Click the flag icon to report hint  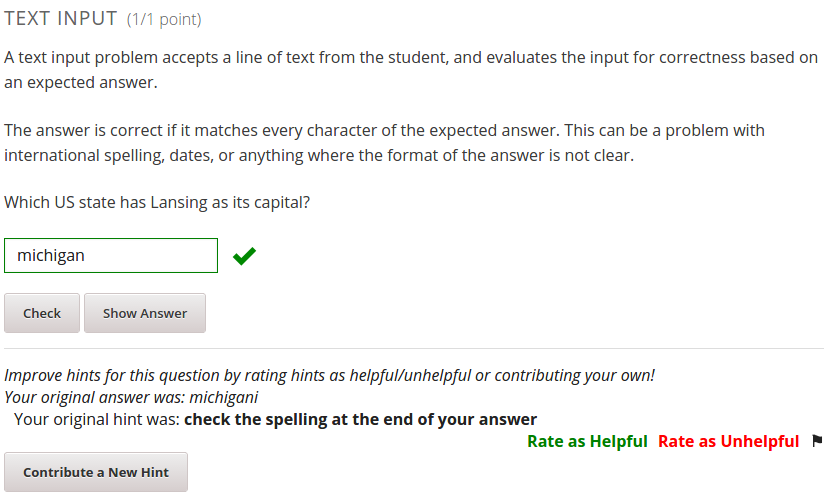(817, 440)
